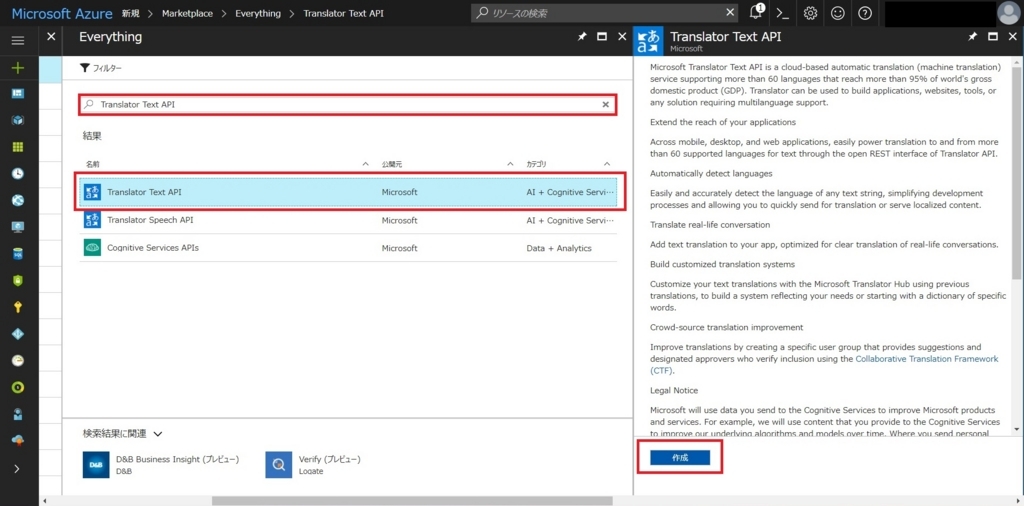
Task: Click the Translator Text API search field
Action: coord(347,104)
